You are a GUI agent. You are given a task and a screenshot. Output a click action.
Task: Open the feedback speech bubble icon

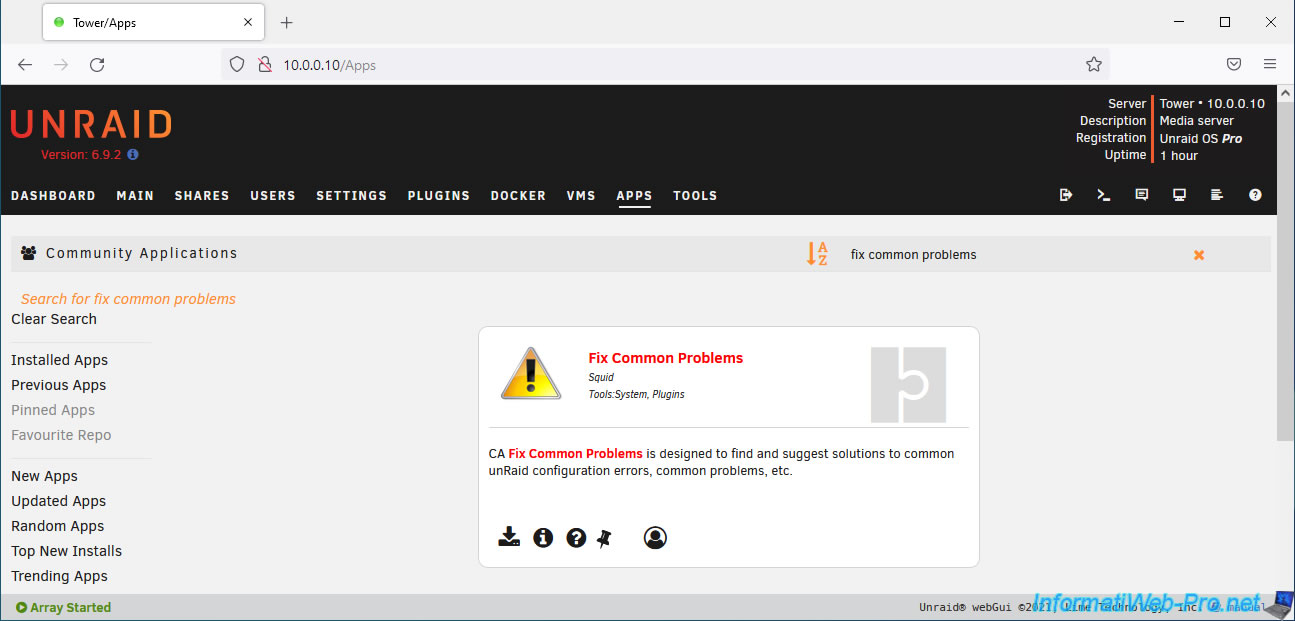click(1141, 195)
